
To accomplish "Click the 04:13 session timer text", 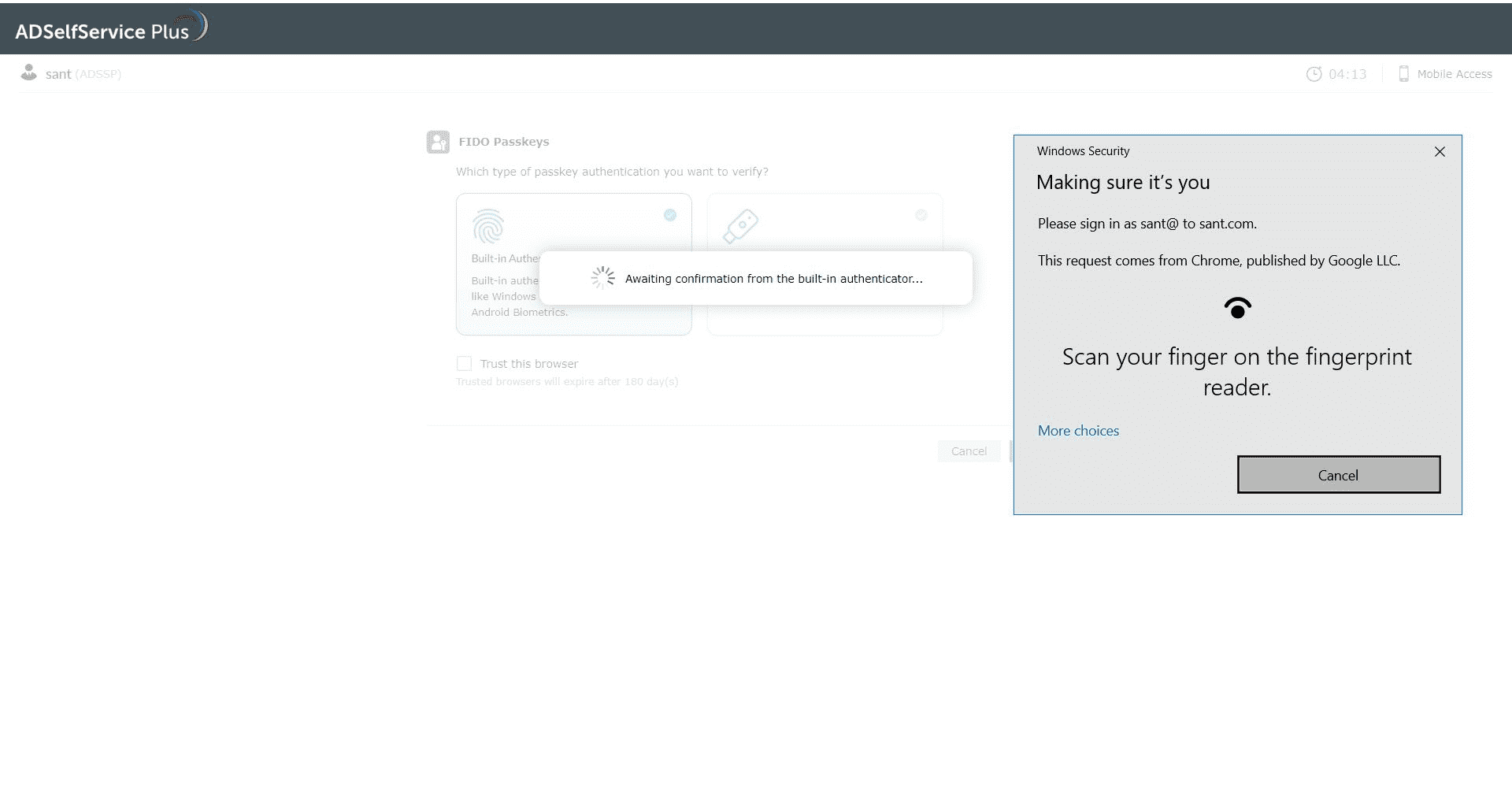I will tap(1347, 74).
